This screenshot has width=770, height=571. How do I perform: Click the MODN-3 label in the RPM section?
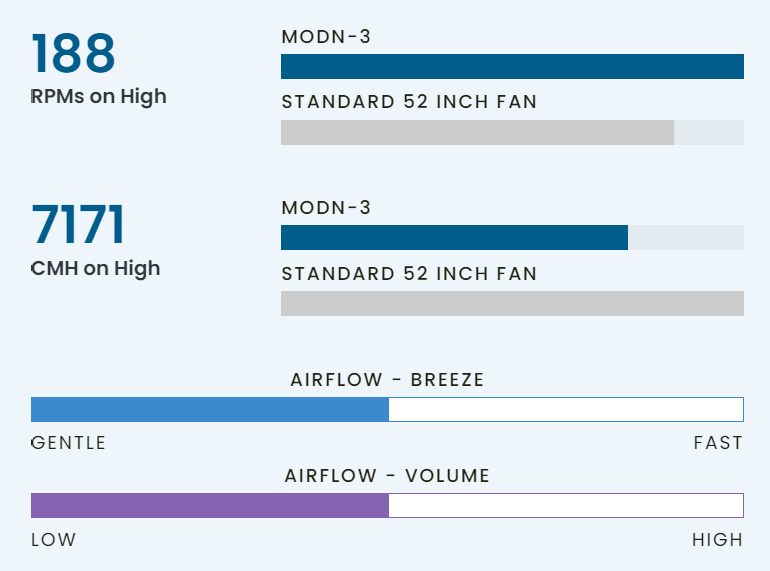326,37
